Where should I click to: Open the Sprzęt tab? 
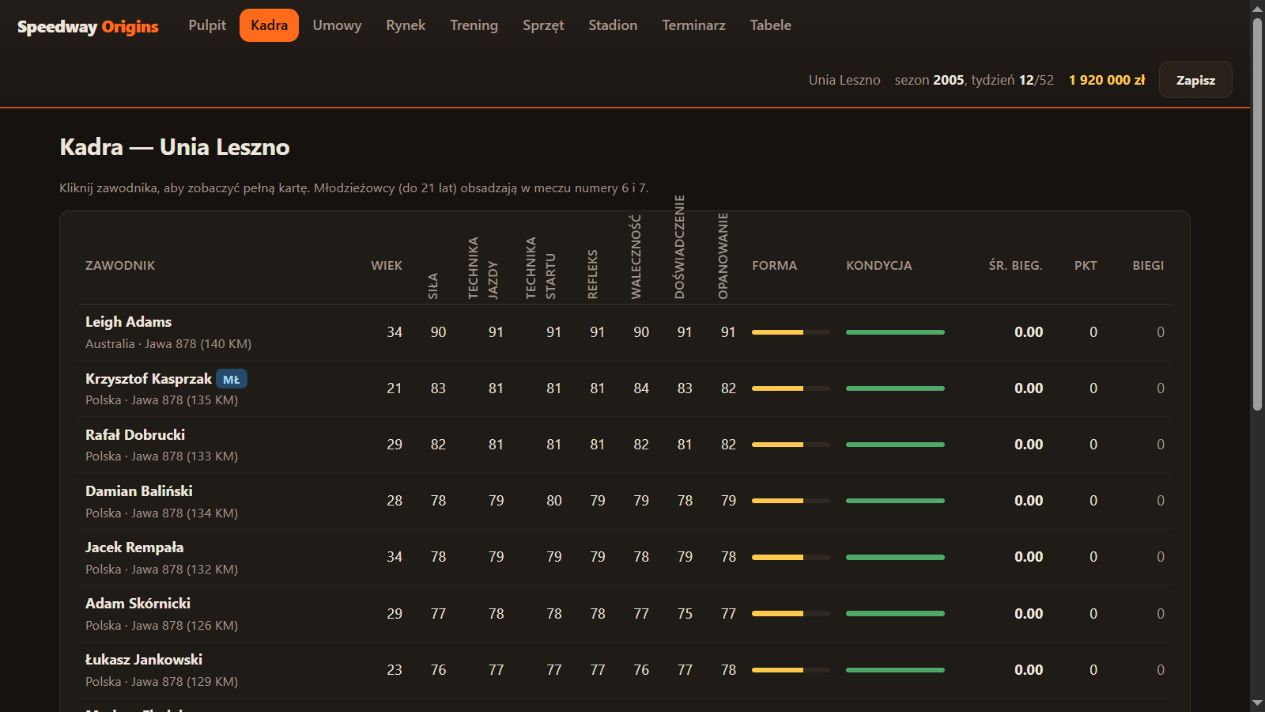pos(543,25)
